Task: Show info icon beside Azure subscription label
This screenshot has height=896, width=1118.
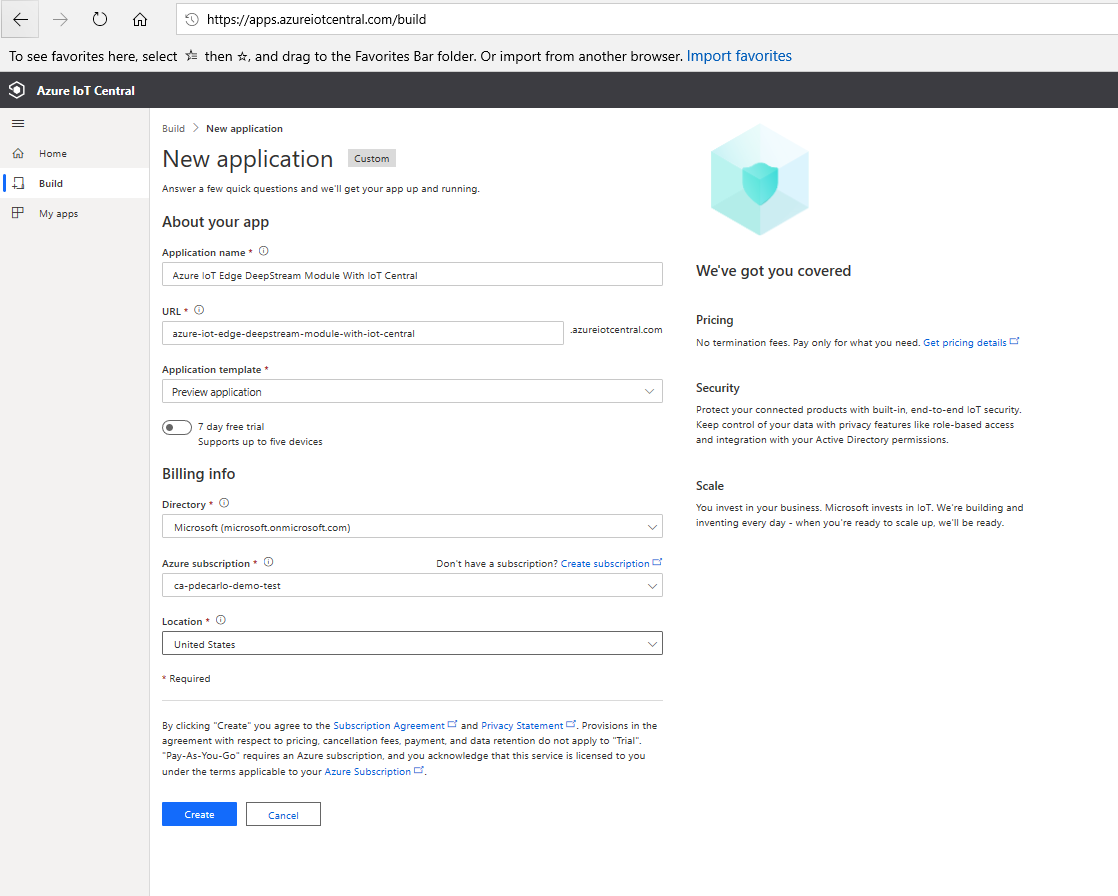Action: coord(269,562)
